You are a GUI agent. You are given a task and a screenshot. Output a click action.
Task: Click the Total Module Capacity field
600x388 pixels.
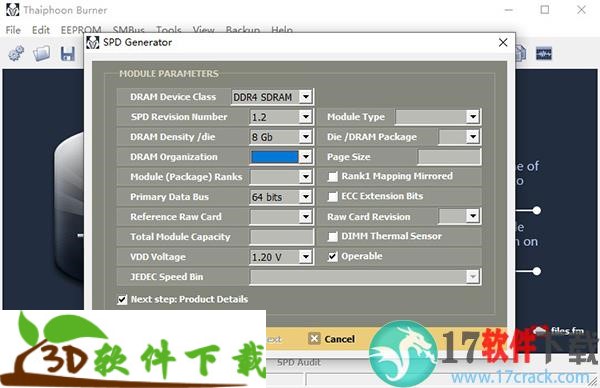pos(281,237)
